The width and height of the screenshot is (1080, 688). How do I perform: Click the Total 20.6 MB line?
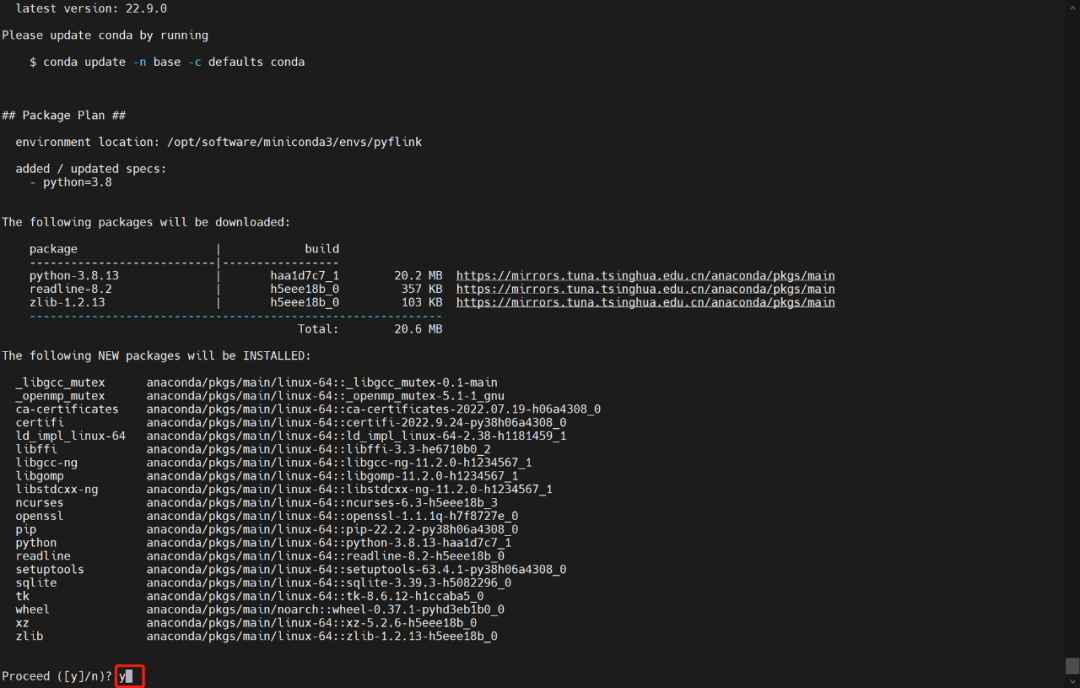tap(370, 328)
